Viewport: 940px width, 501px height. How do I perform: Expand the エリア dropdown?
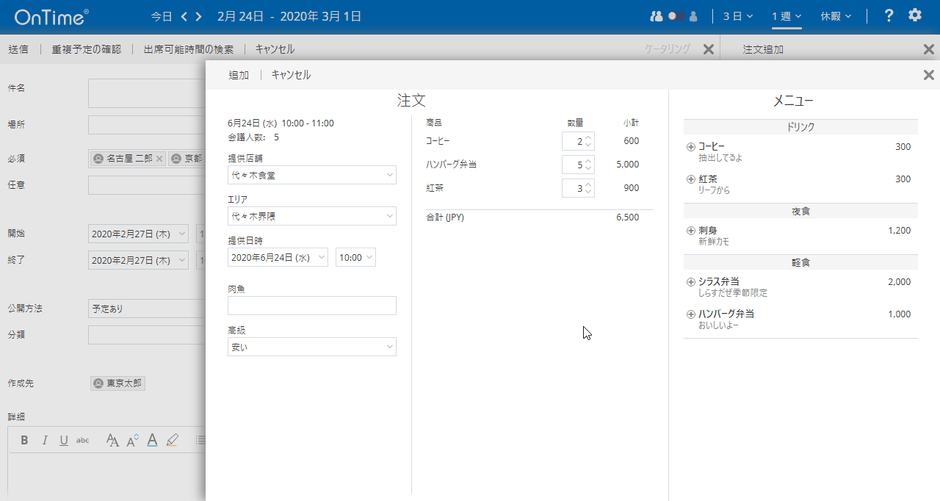pyautogui.click(x=312, y=216)
